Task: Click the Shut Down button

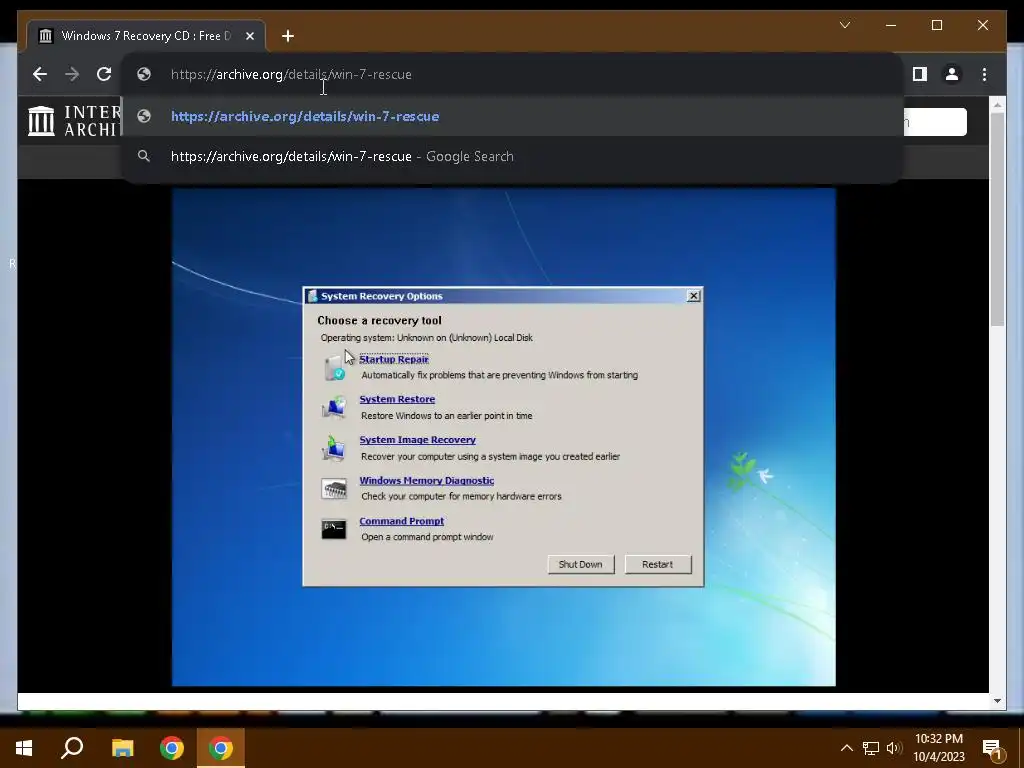Action: click(x=581, y=564)
